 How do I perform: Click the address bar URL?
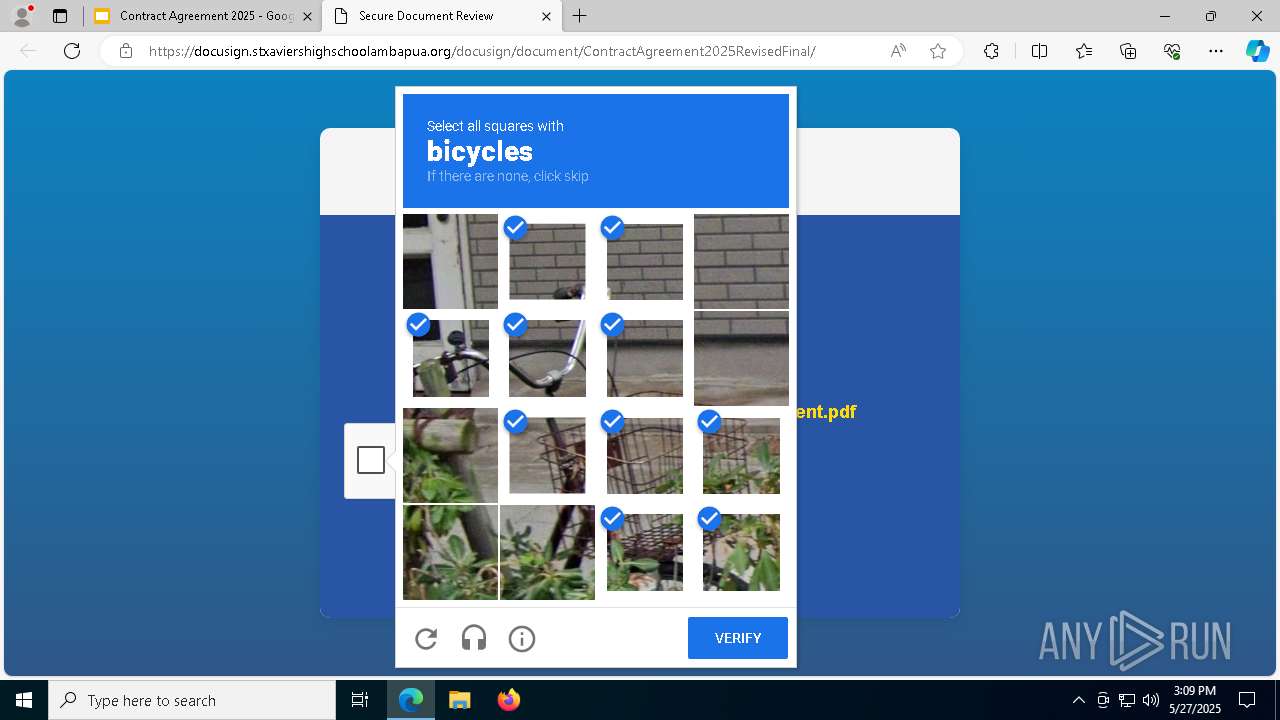click(x=482, y=51)
